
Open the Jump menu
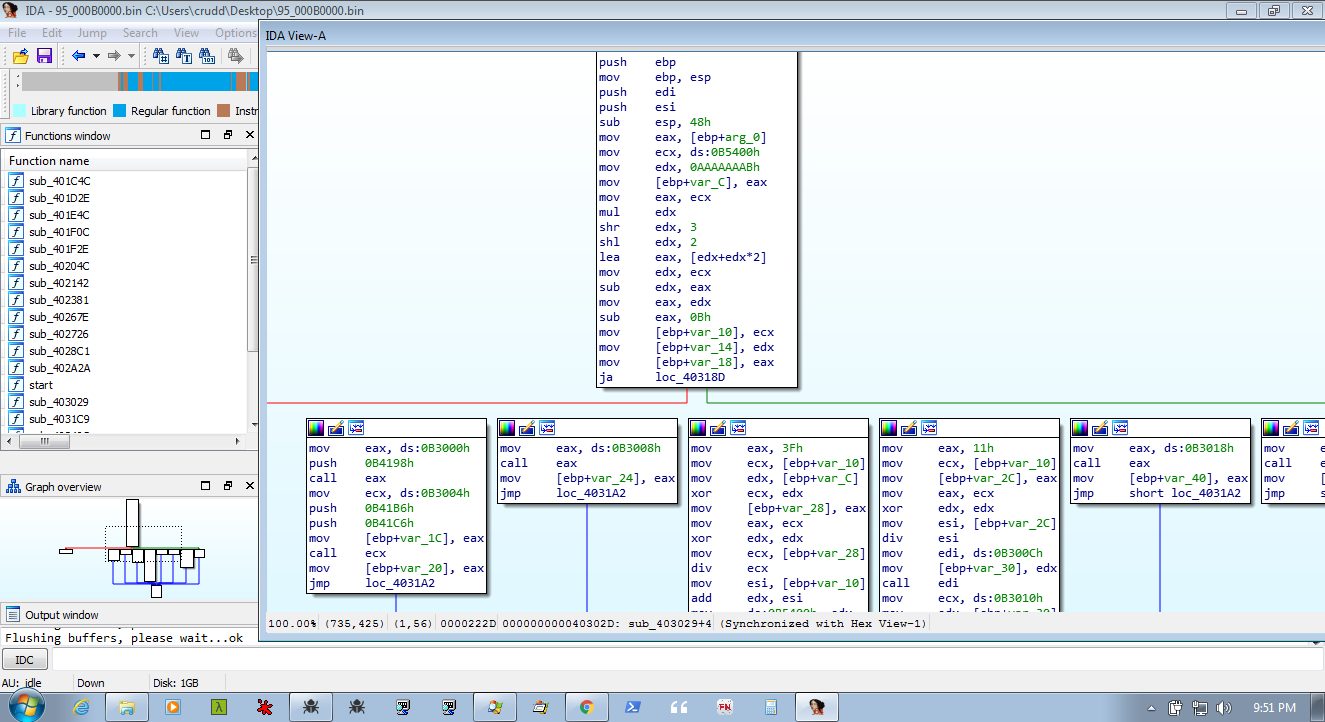pos(92,33)
